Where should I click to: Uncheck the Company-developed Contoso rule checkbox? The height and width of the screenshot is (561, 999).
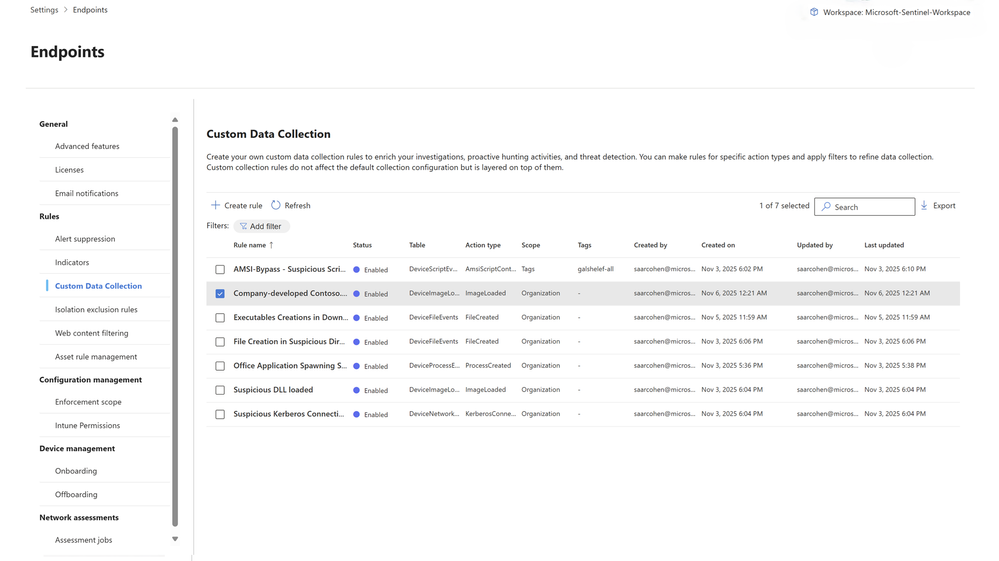tap(220, 294)
